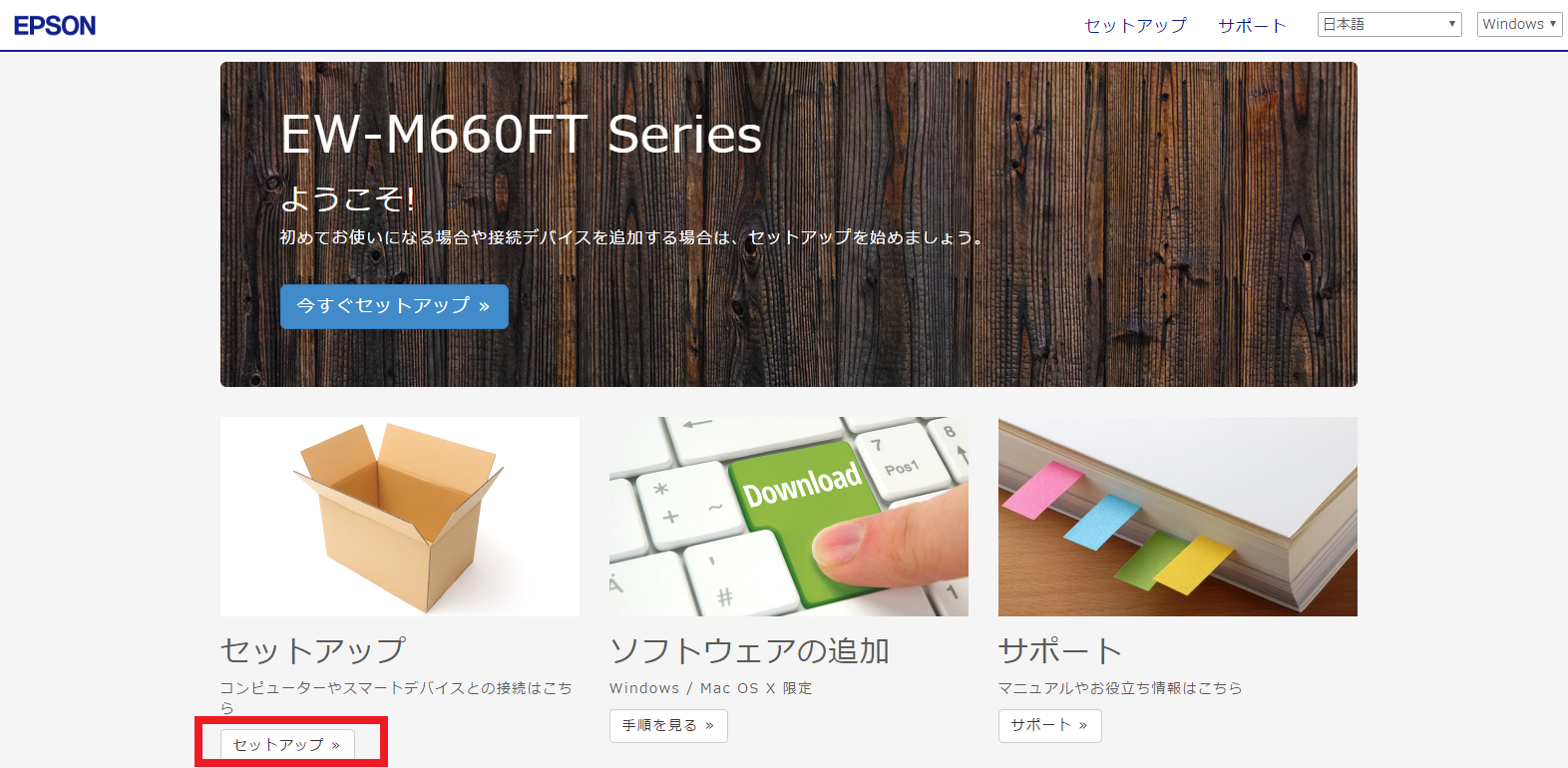Click the 手順を見る » button
The image size is (1568, 768).
[x=668, y=726]
